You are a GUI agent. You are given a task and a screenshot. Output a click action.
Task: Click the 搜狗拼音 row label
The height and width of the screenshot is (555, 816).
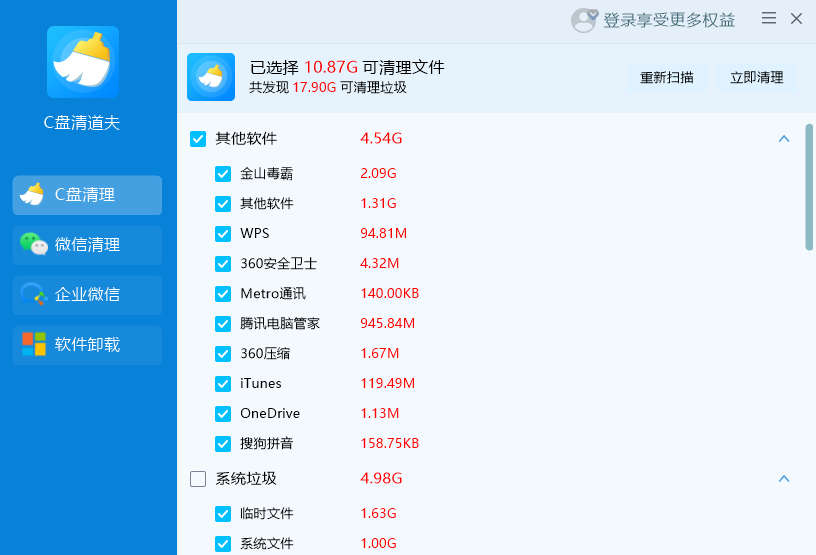pos(266,444)
